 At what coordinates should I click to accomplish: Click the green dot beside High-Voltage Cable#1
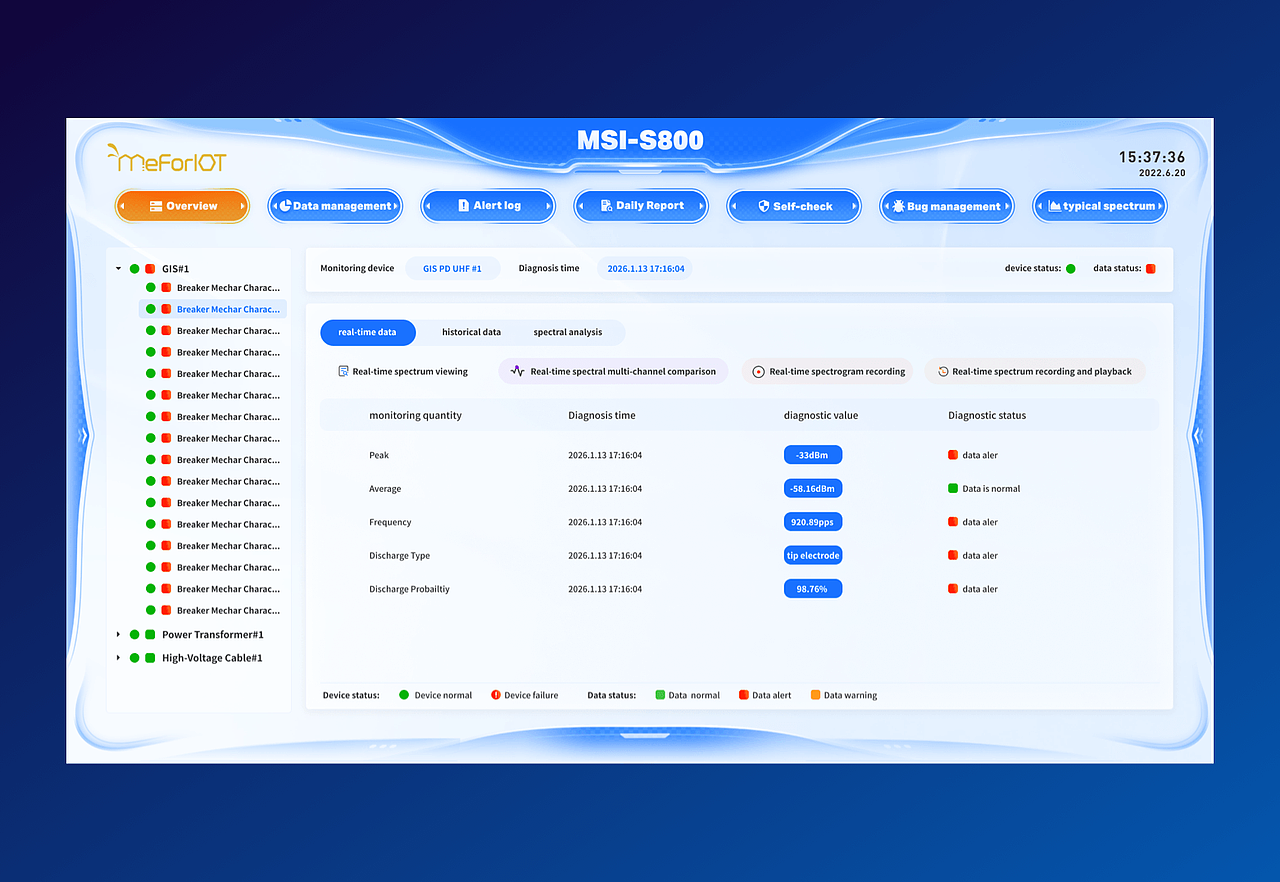click(x=135, y=658)
